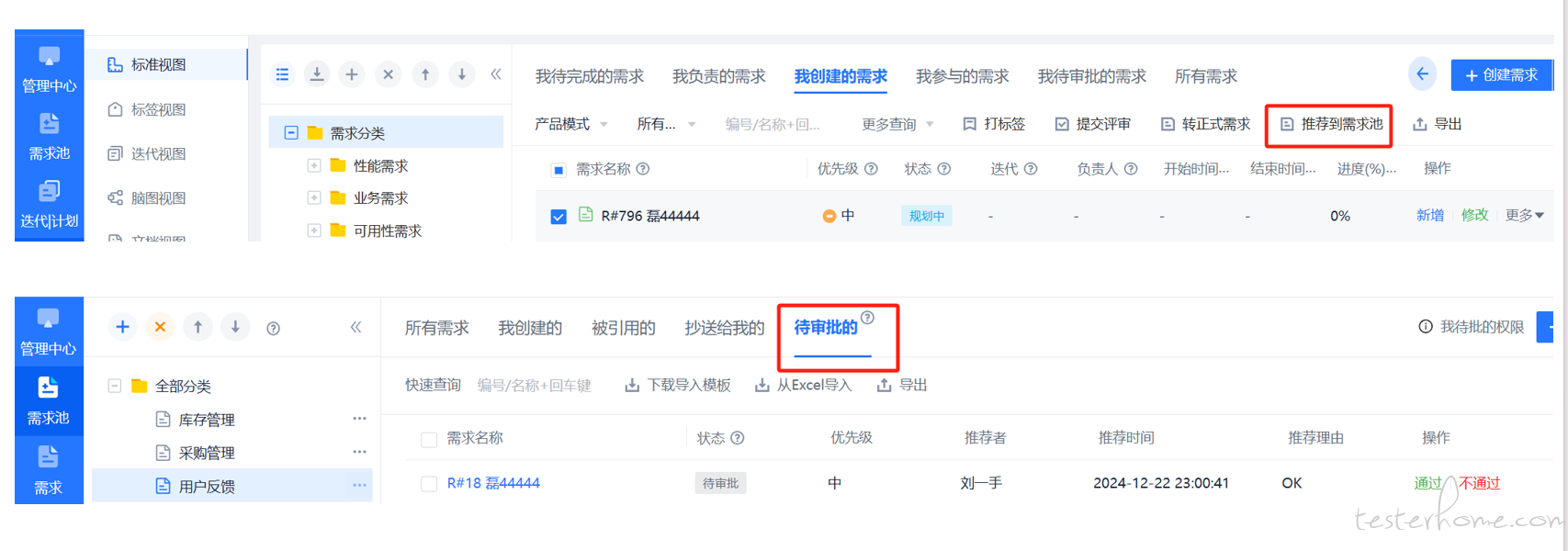Open the 更多 dropdown in R#796 row
The width and height of the screenshot is (1568, 551).
tap(1524, 215)
